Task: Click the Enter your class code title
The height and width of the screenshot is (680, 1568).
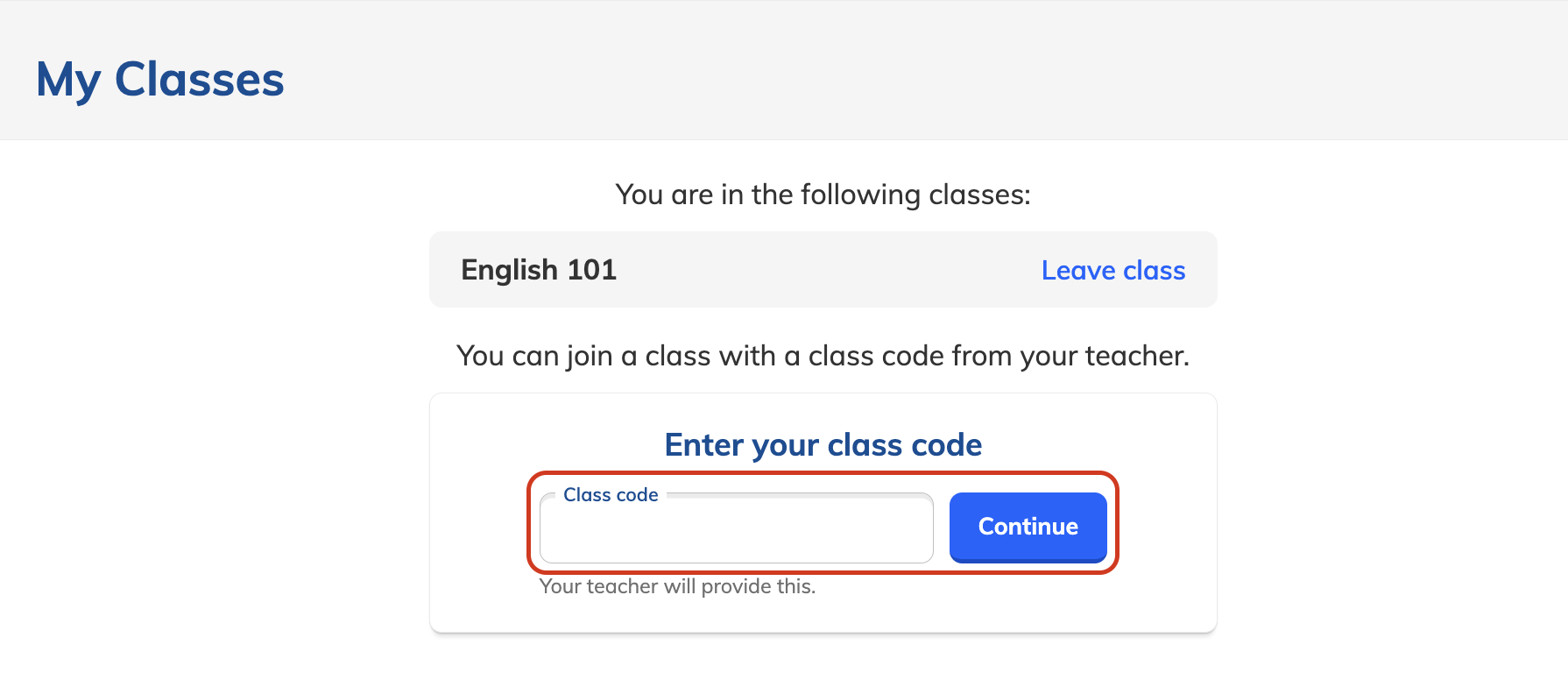Action: click(x=823, y=445)
